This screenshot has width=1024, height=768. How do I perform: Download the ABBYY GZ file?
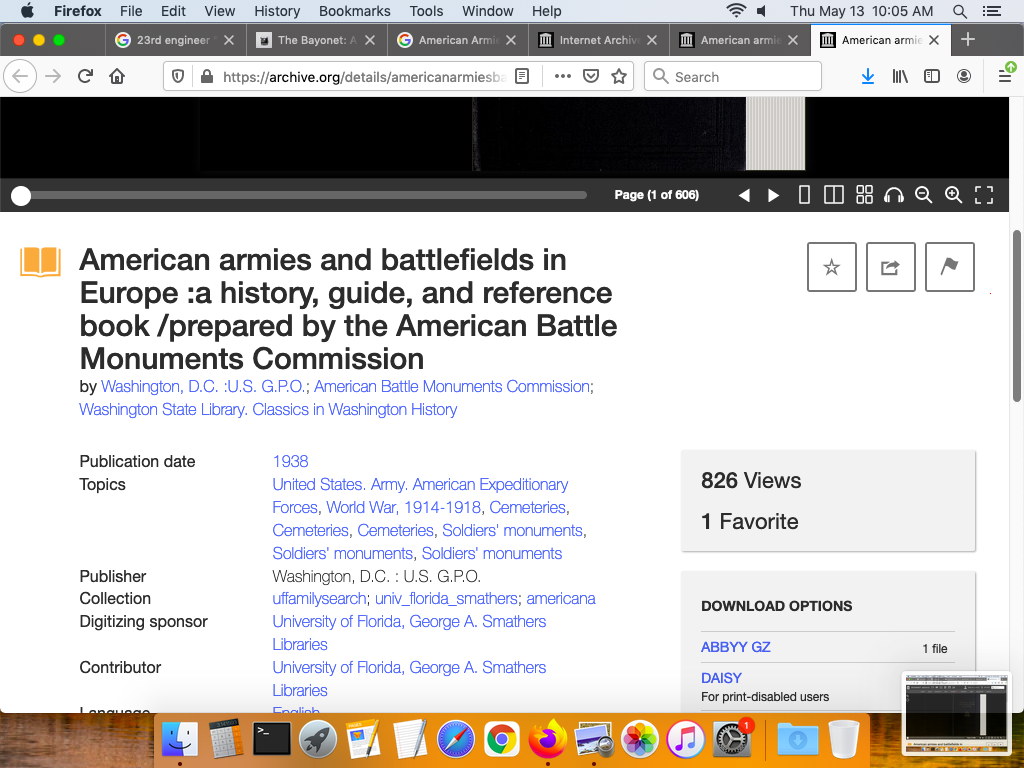735,647
